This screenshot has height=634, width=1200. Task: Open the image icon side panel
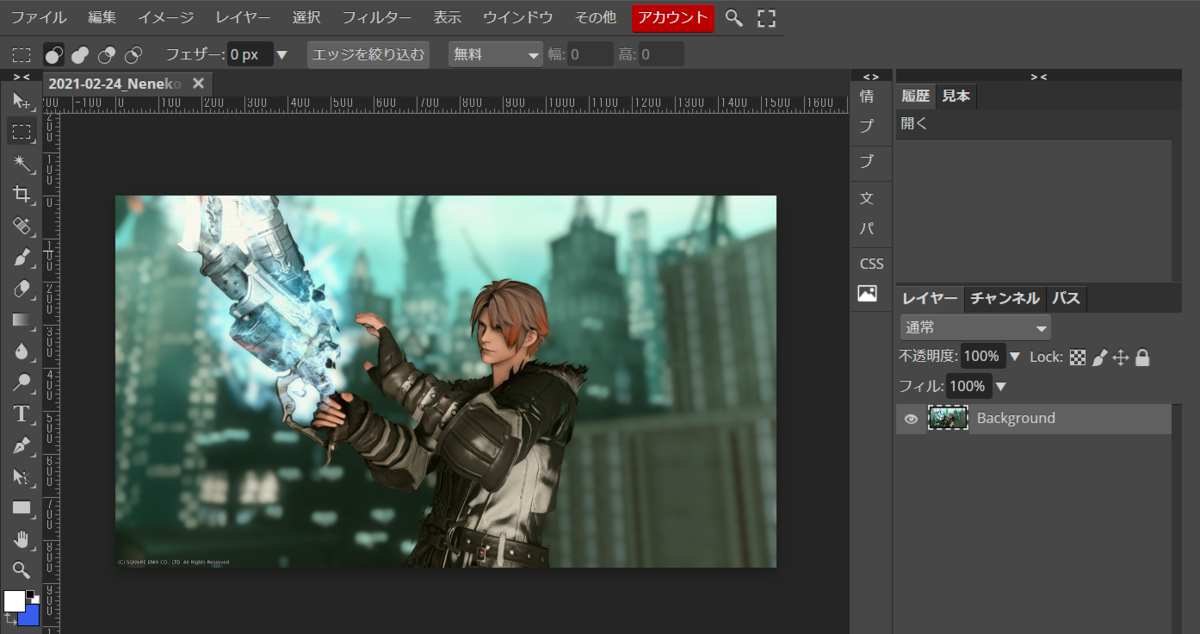[x=867, y=294]
